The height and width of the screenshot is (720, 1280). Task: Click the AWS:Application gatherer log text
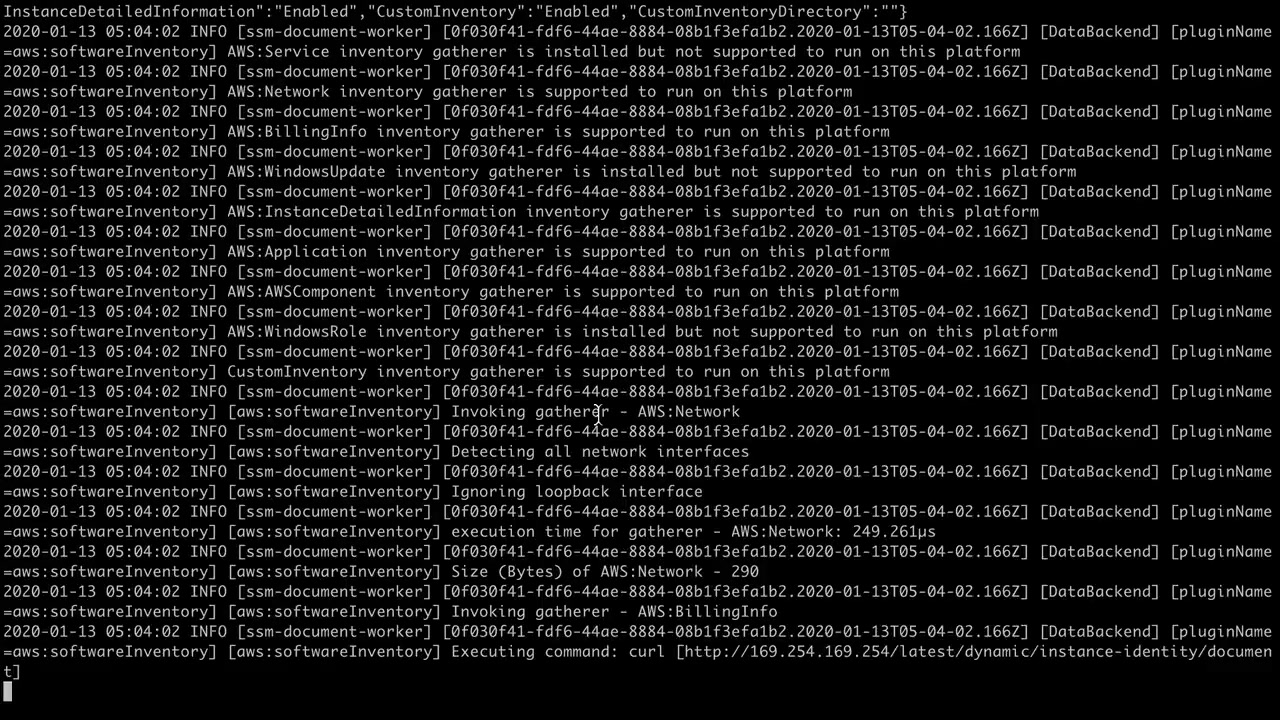[558, 251]
